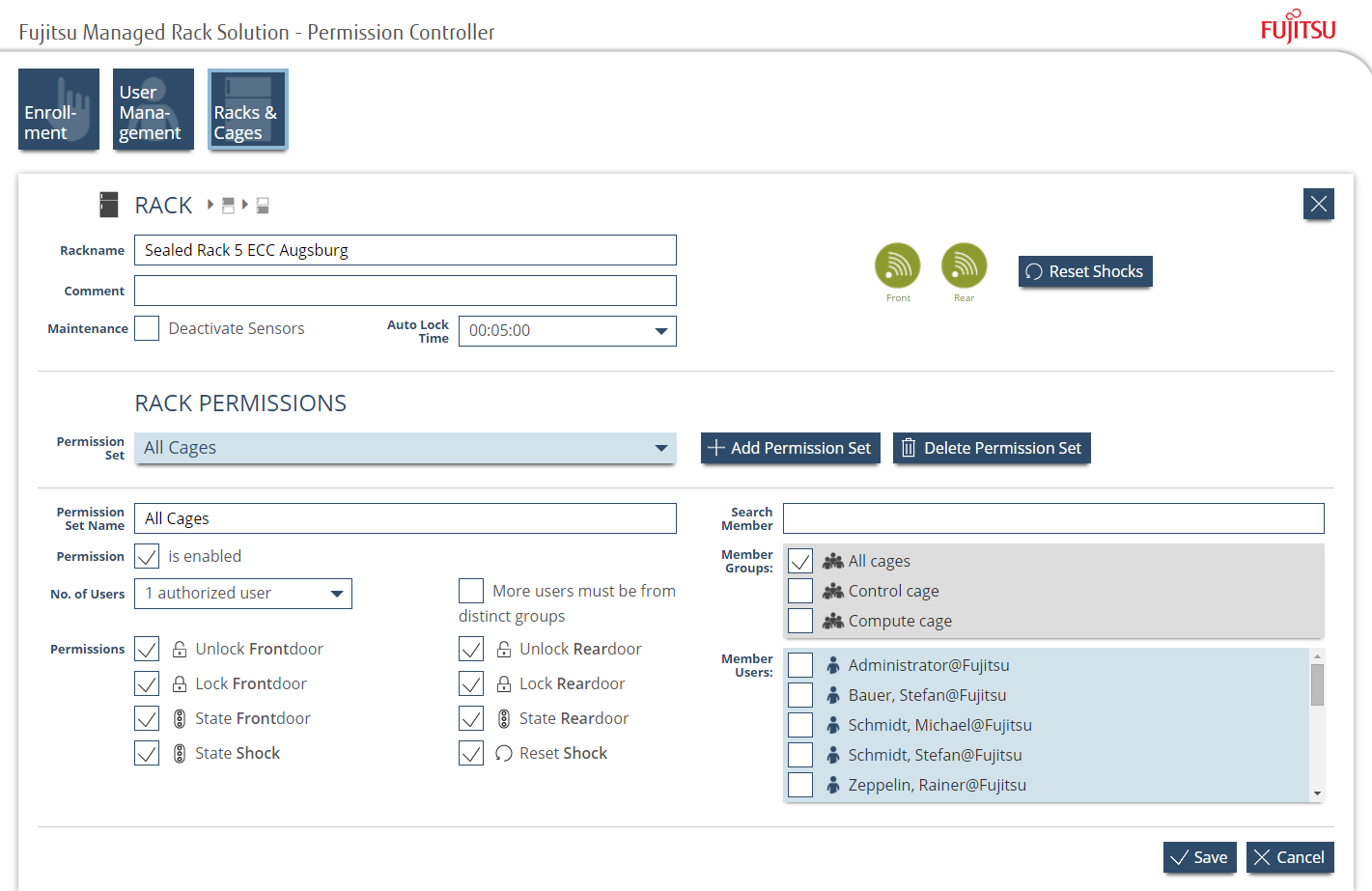
Task: Enable Deactivate Sensors maintenance checkbox
Action: point(147,328)
